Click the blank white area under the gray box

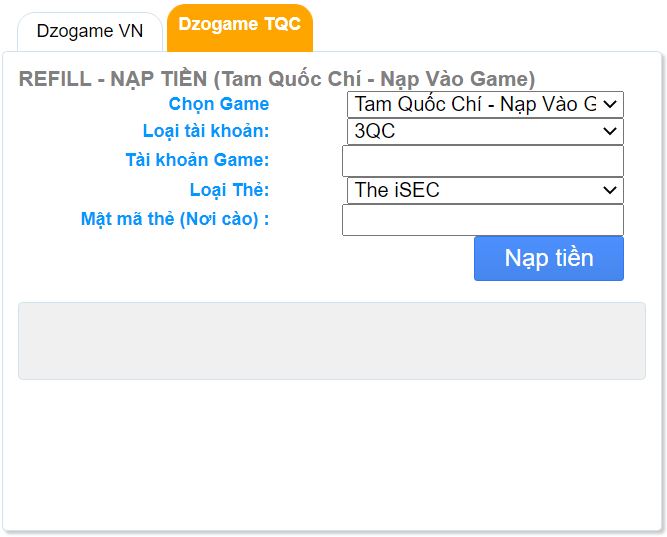332,455
